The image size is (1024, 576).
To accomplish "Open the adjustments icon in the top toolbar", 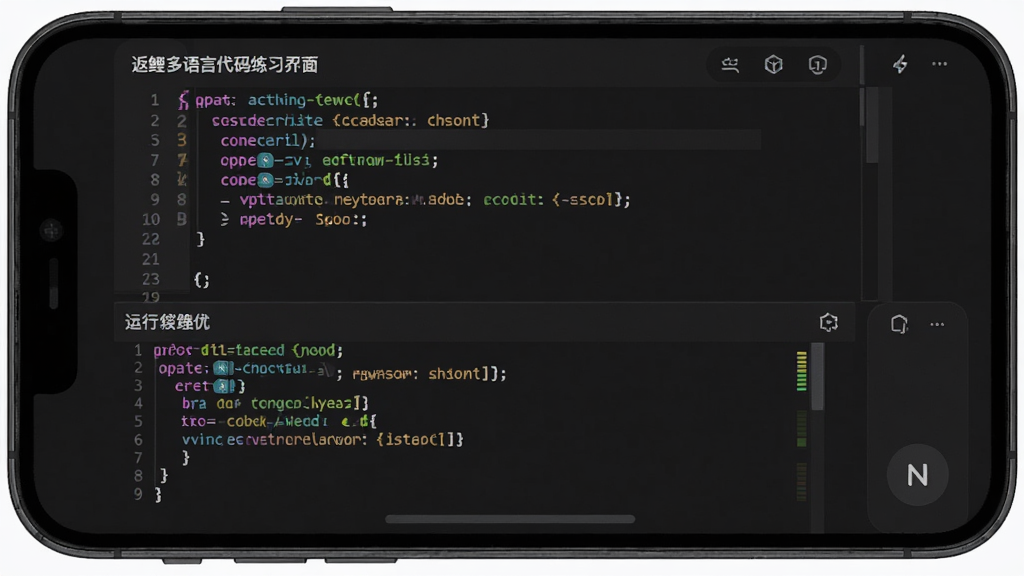I will pyautogui.click(x=730, y=65).
